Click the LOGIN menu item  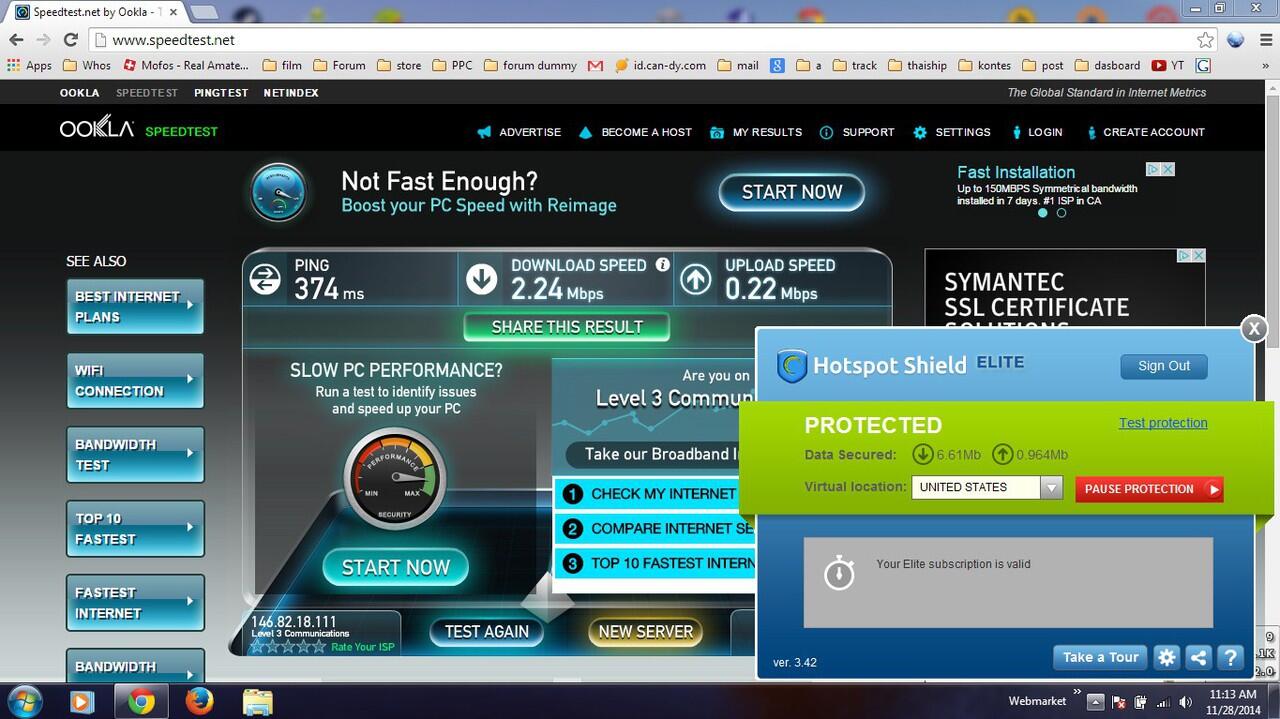tap(1036, 132)
